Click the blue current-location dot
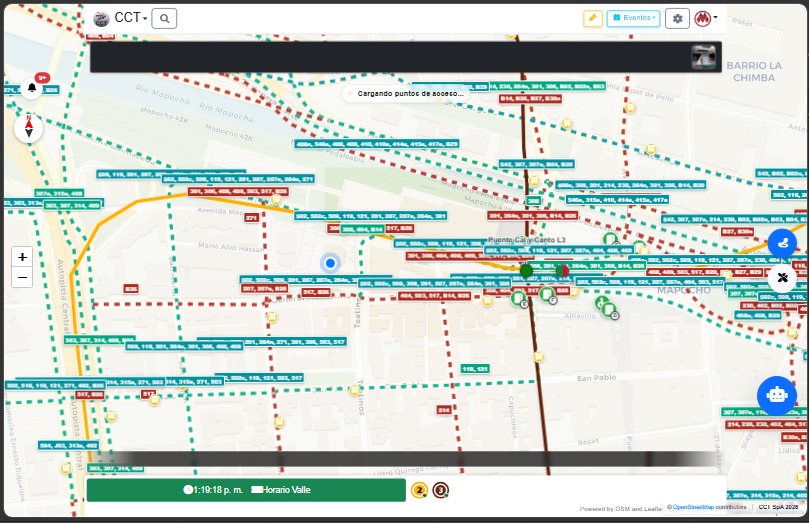The width and height of the screenshot is (809, 523). pos(330,264)
